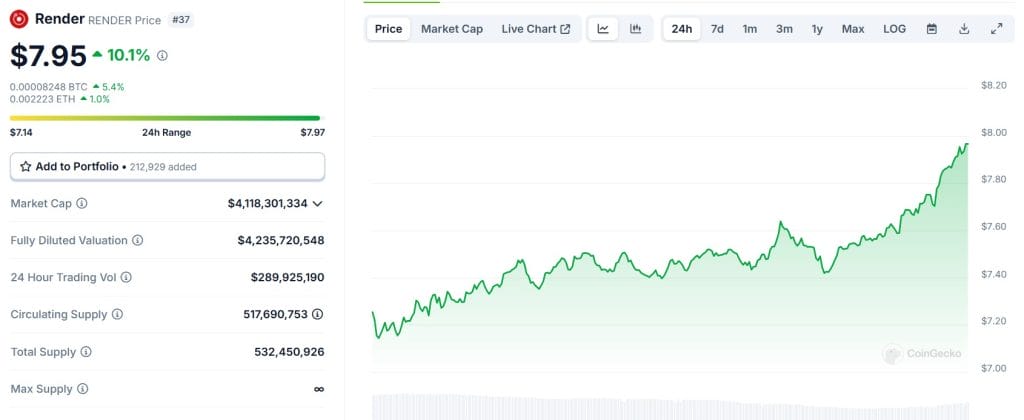The height and width of the screenshot is (420, 1024).
Task: Switch to candlestick chart view icon
Action: point(635,29)
